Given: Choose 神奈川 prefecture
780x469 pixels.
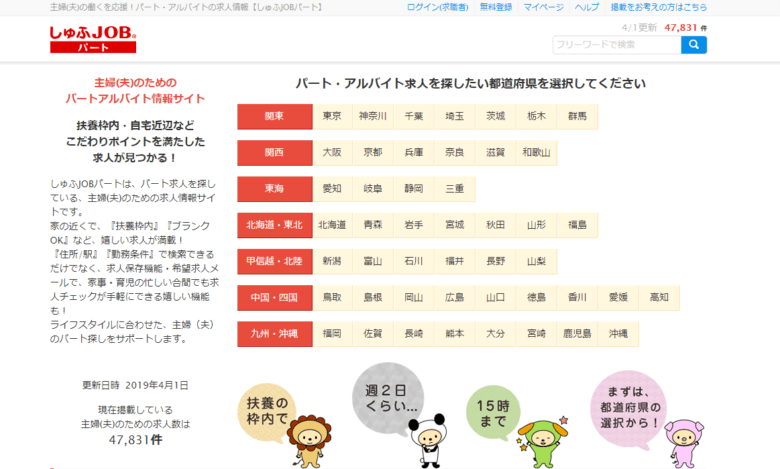Looking at the screenshot, I should (x=373, y=116).
